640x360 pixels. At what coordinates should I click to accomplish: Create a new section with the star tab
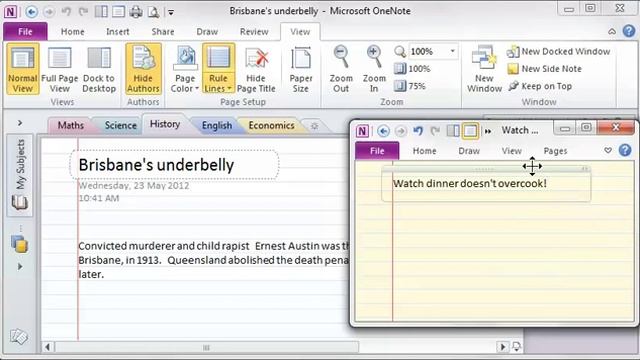(314, 126)
